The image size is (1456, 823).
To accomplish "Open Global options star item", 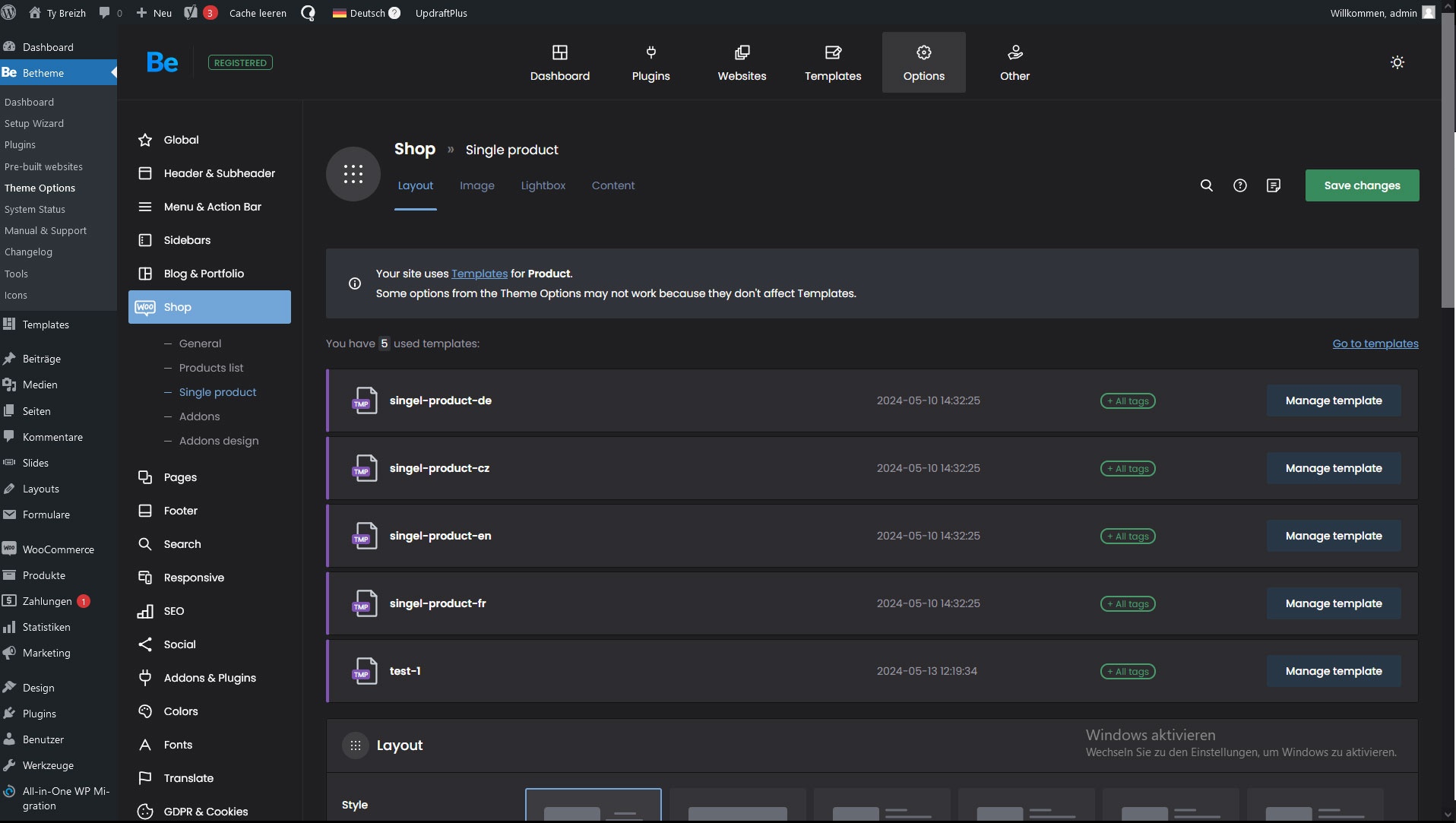I will point(210,140).
